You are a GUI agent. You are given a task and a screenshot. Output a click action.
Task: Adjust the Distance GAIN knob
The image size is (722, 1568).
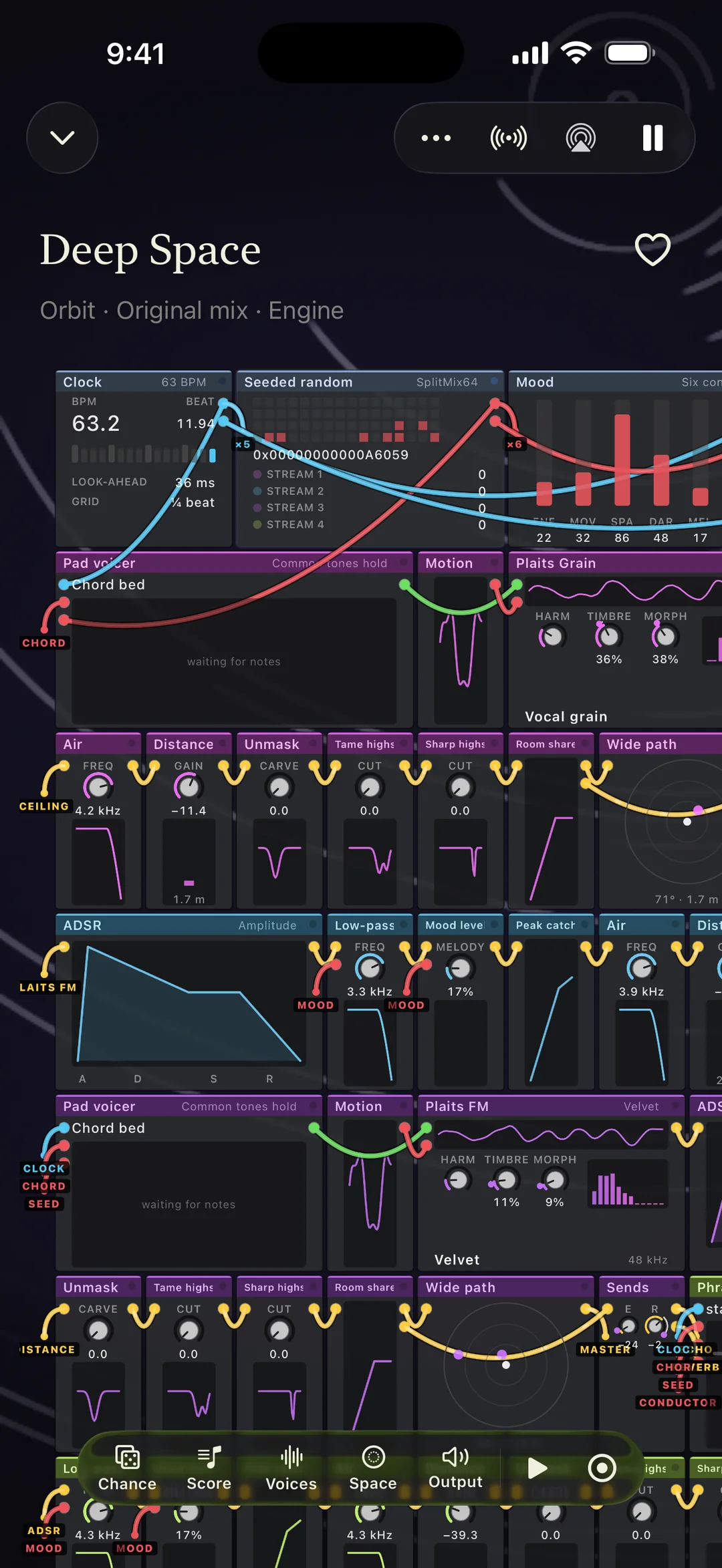[x=189, y=787]
